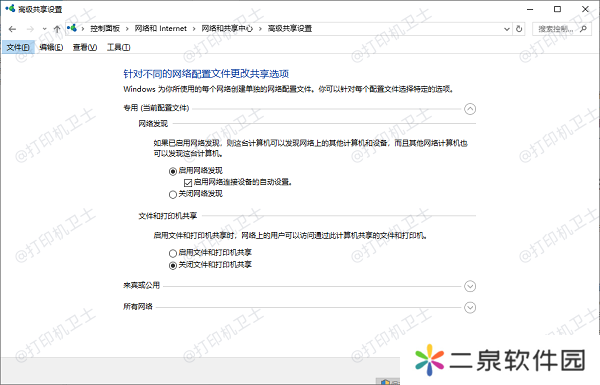600x385 pixels.
Task: Open the 编辑(E) menu
Action: (51, 47)
